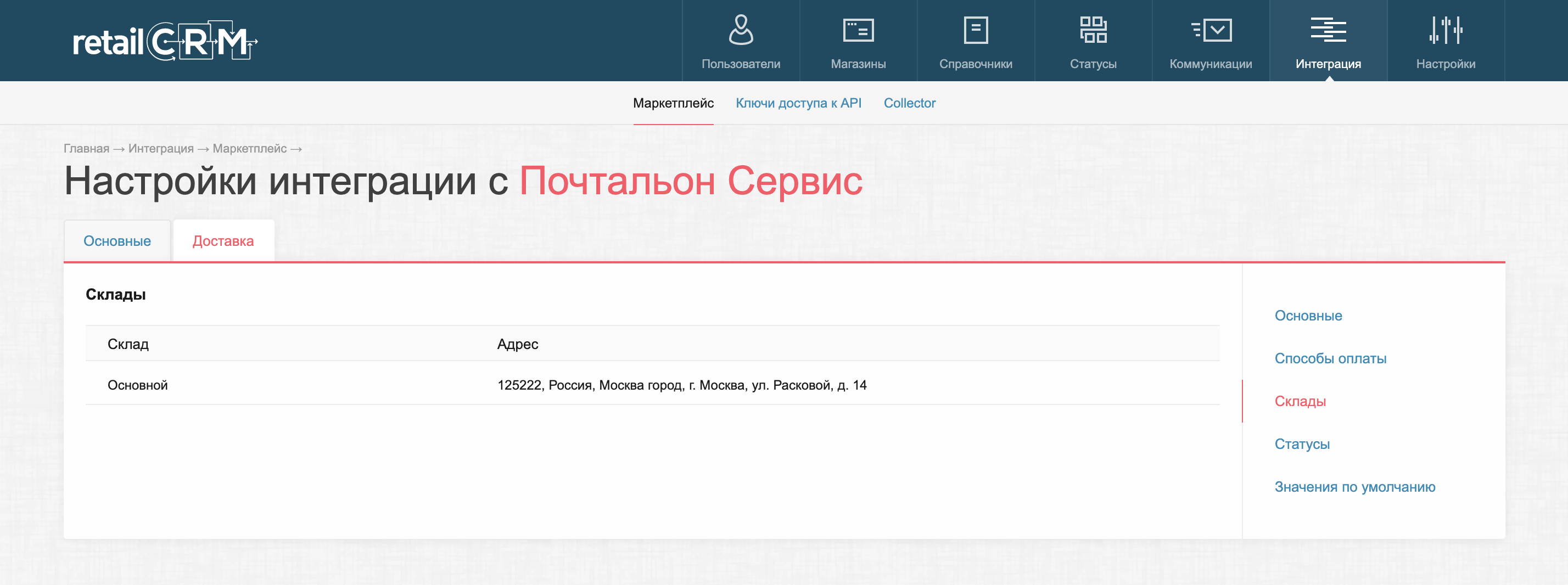
Task: Select the Основной warehouse cell
Action: (x=138, y=385)
